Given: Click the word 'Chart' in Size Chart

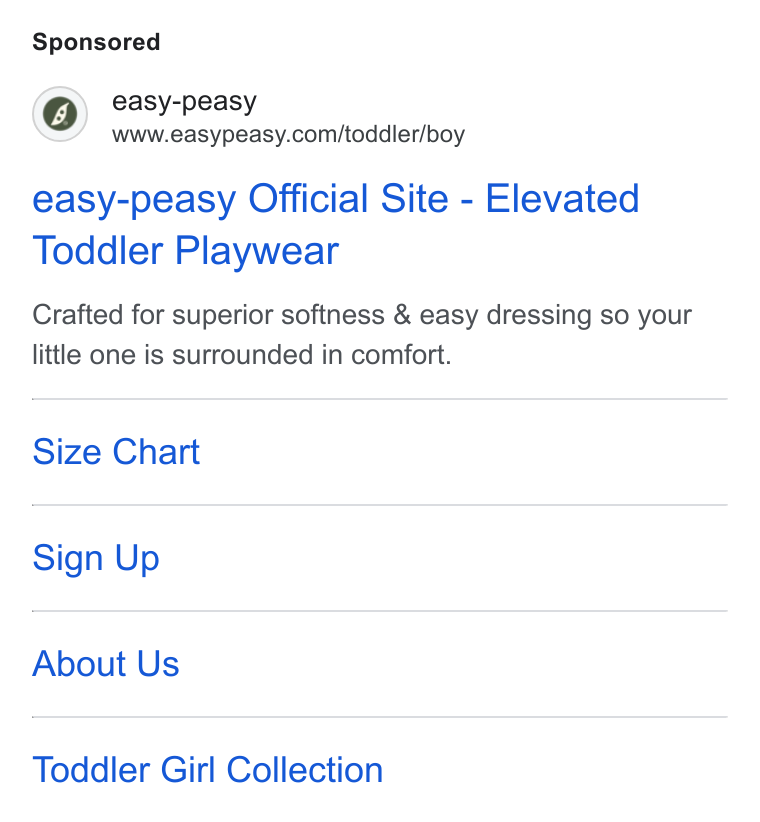Looking at the screenshot, I should 156,452.
